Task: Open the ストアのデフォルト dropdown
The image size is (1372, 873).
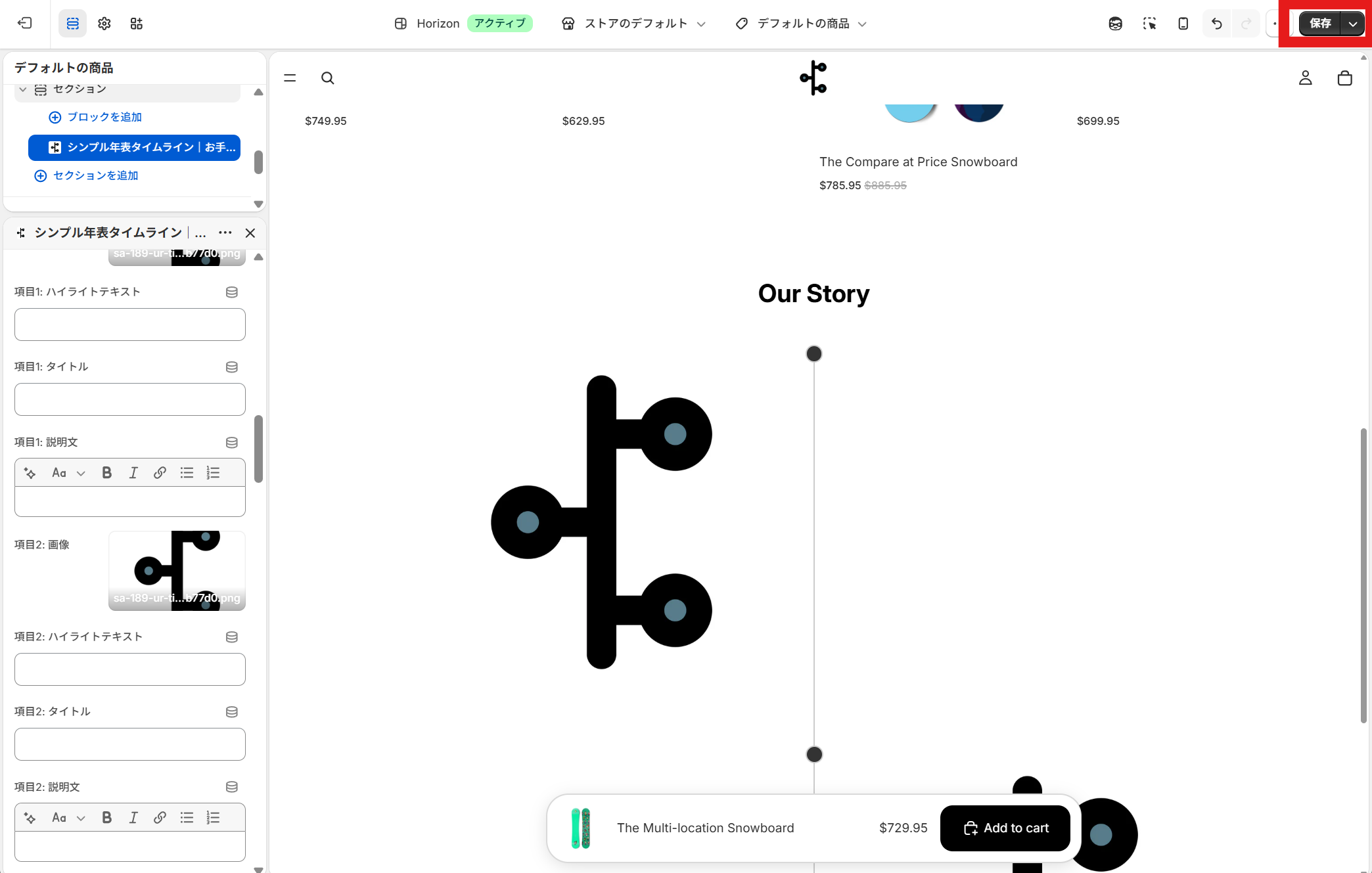Action: 633,24
